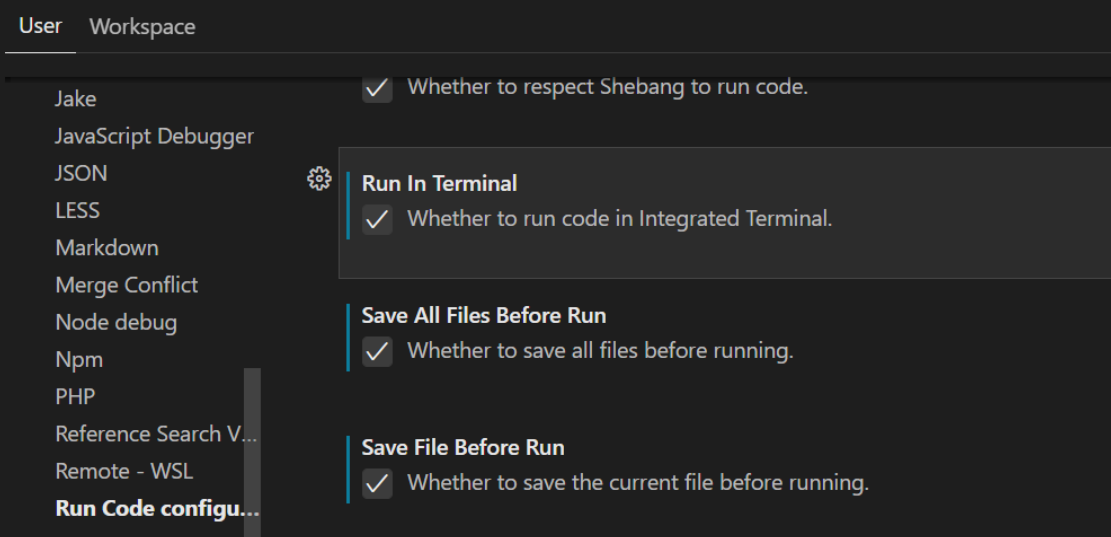Click the gear icon beside Run In Terminal

point(319,180)
